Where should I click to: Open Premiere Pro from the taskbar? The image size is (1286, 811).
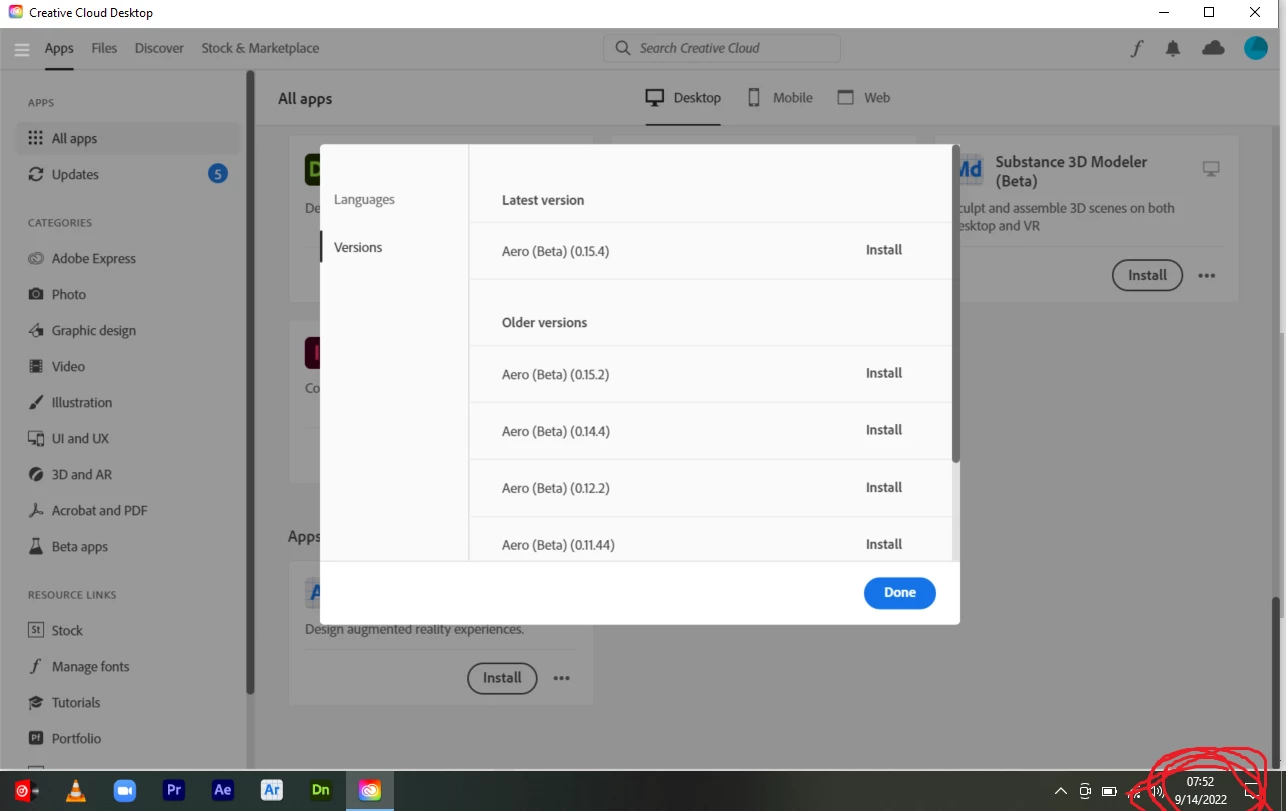[x=174, y=791]
